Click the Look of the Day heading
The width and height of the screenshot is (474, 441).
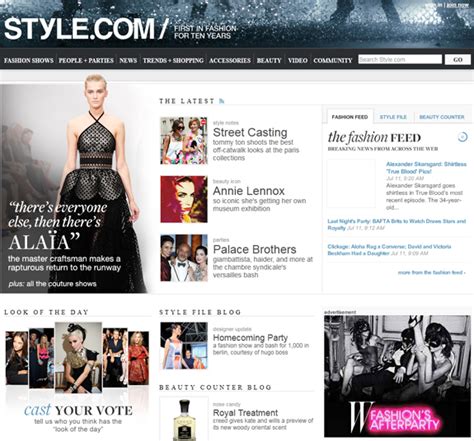tap(46, 312)
